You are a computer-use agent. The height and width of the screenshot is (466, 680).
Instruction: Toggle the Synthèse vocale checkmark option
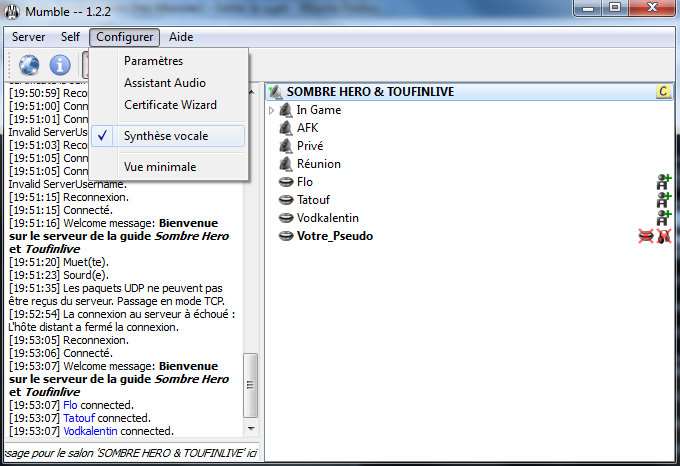(168, 136)
